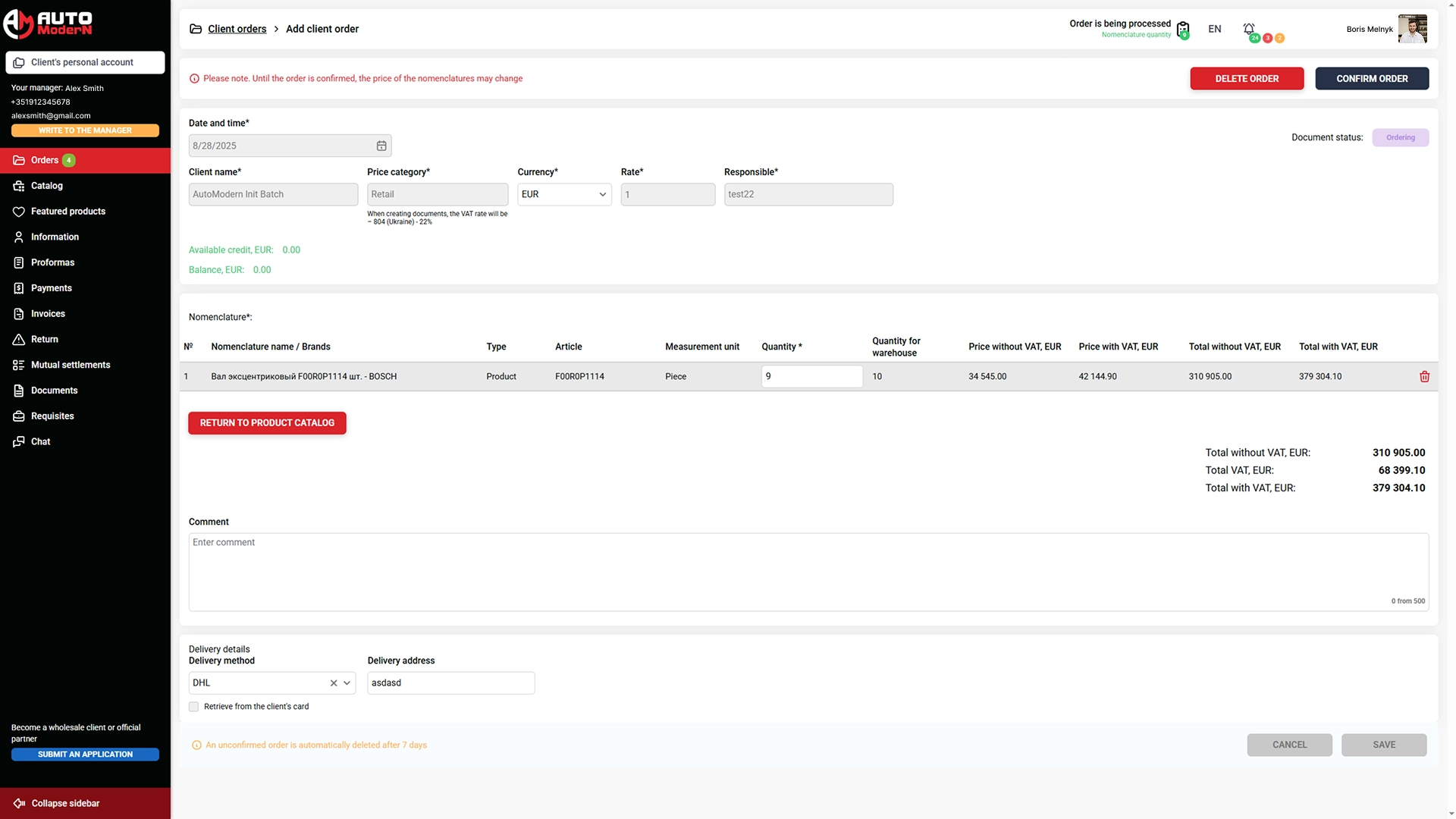Enable 'Retrieve from the client's card' checkbox
The height and width of the screenshot is (819, 1456).
194,706
